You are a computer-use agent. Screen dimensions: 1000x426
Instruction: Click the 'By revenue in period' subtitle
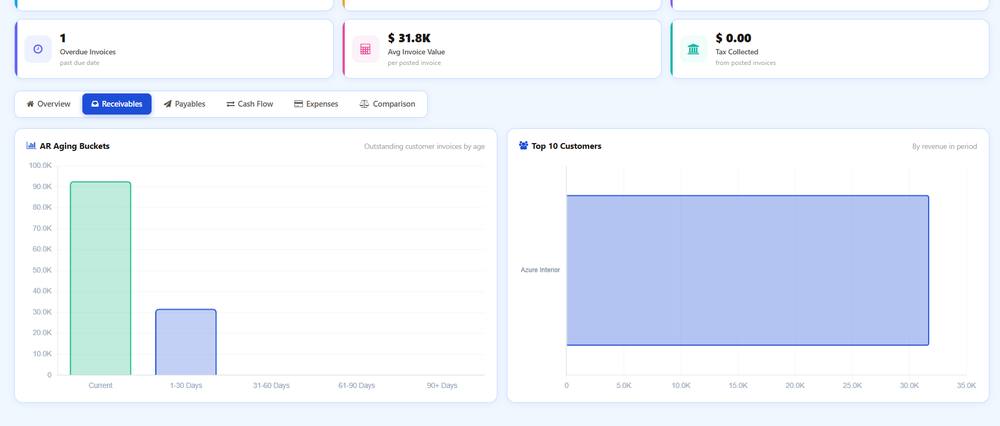pyautogui.click(x=944, y=147)
